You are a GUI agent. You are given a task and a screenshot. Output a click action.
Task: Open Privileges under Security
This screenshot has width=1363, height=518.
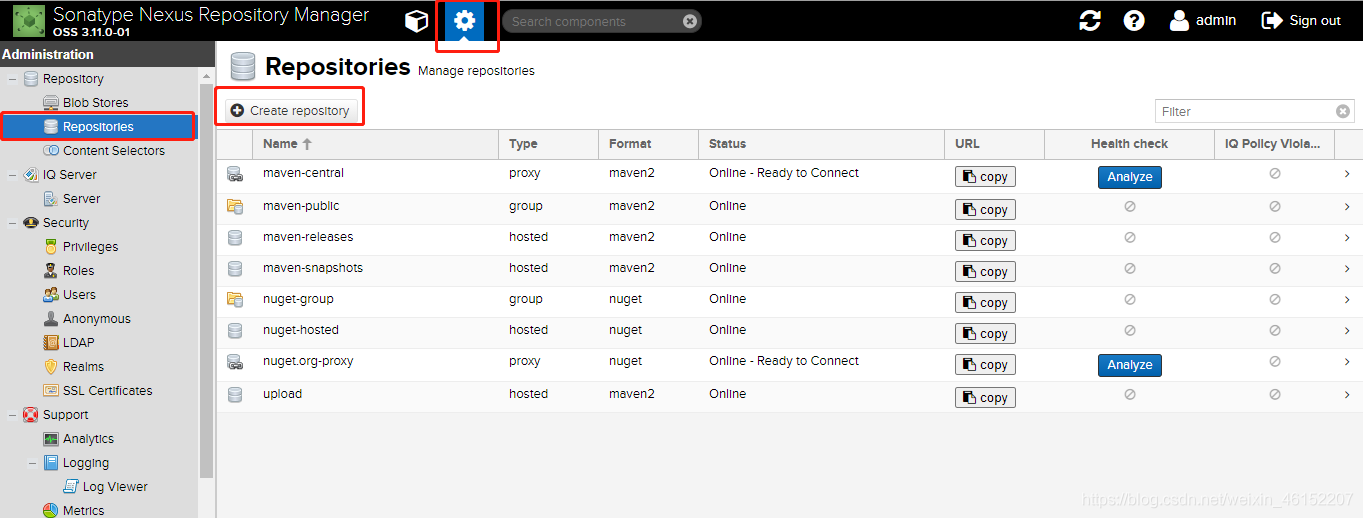coord(90,246)
